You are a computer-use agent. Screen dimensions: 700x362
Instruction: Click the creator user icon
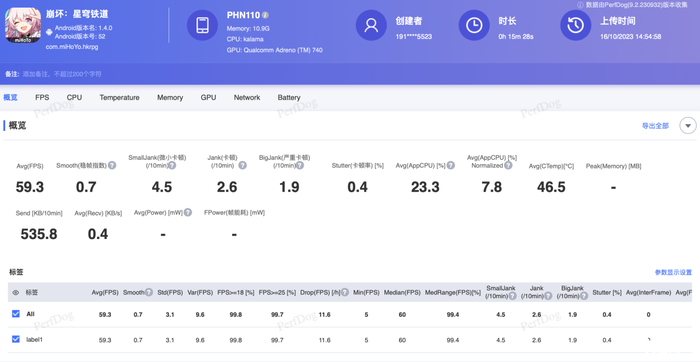coord(371,25)
